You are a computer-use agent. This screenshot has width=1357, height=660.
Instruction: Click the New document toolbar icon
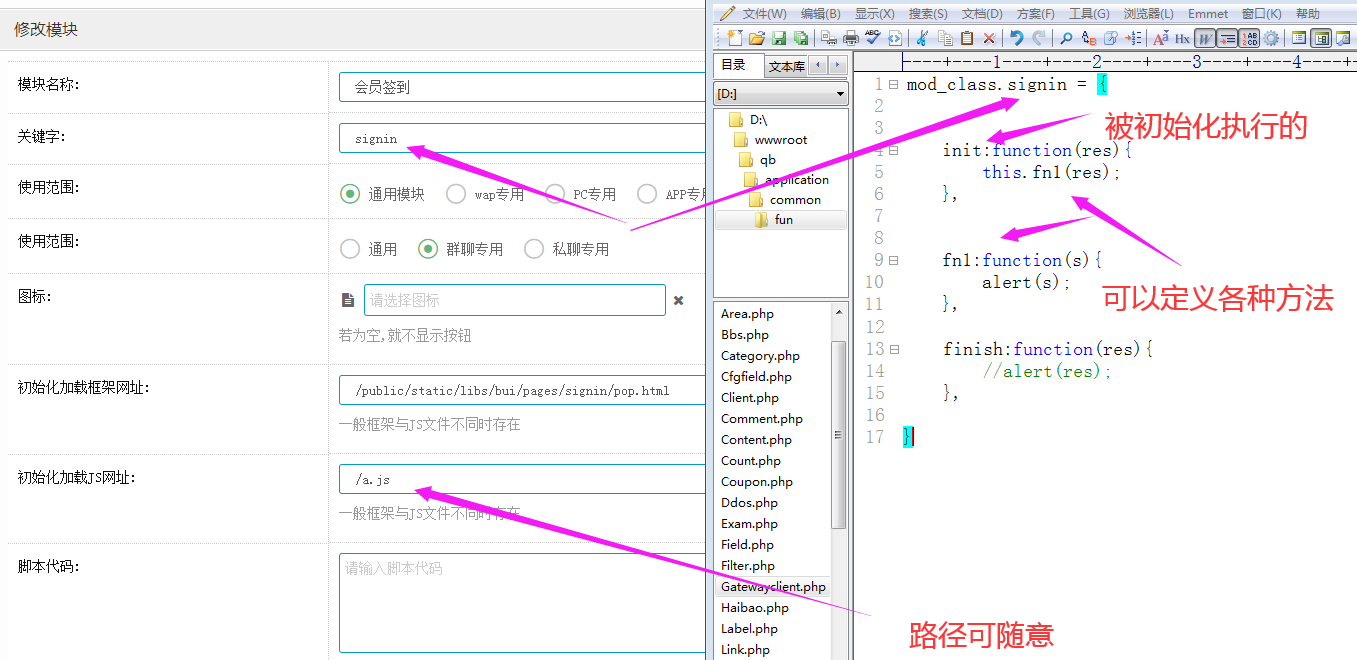(735, 38)
